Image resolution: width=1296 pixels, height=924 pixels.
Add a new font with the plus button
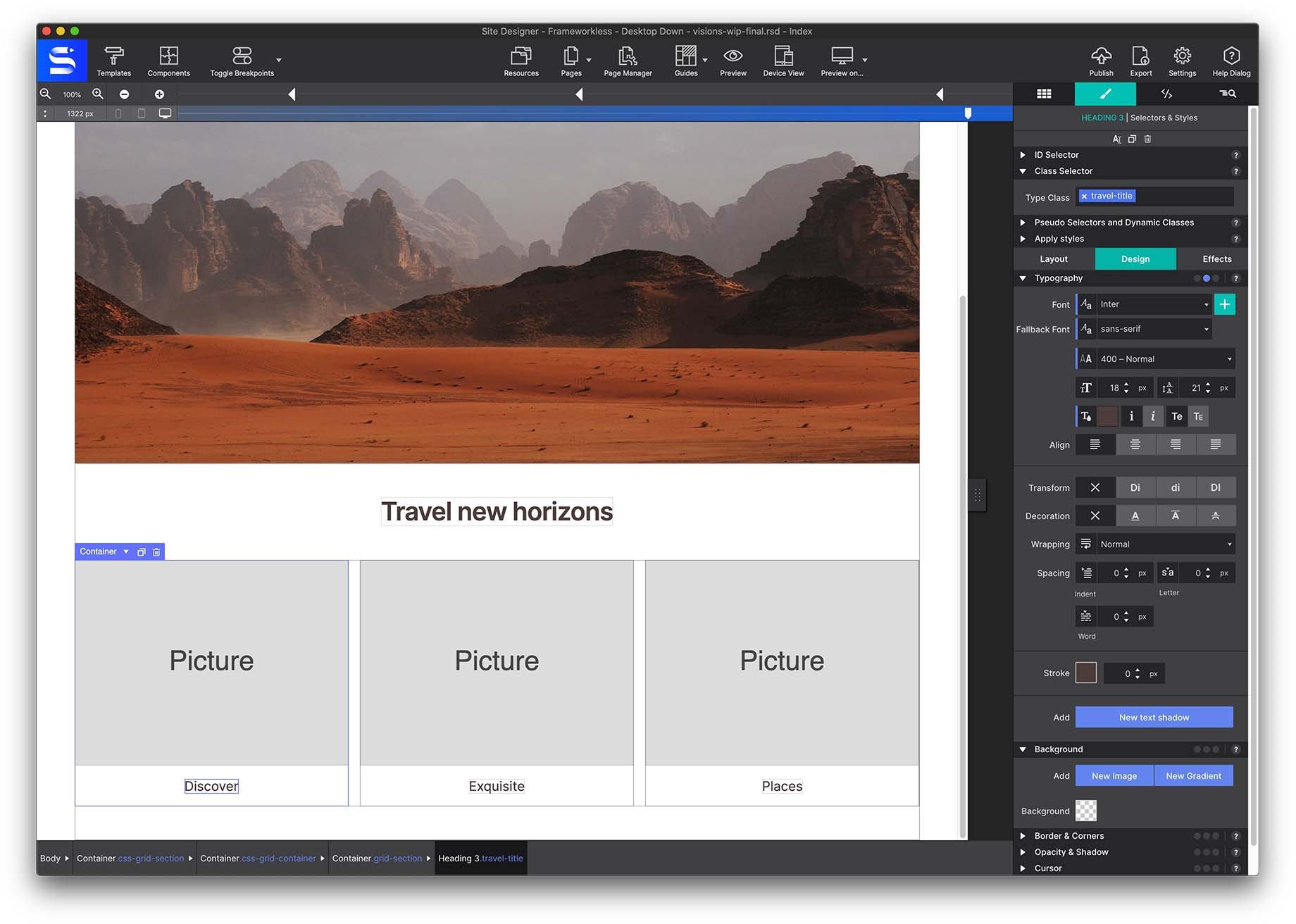point(1225,304)
